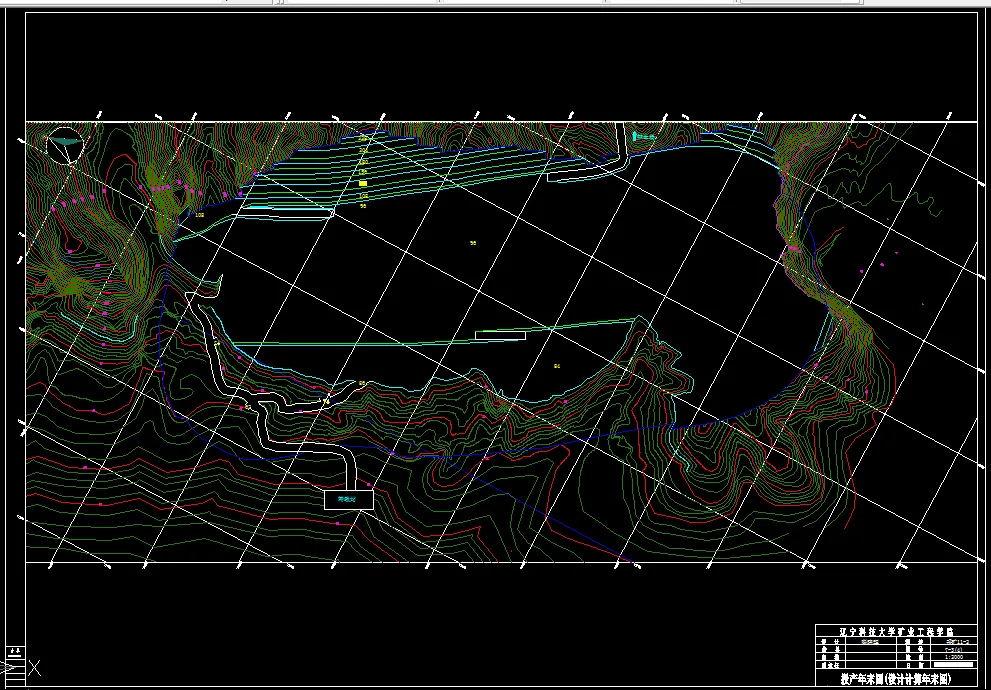Click the UCS X axis icon
The image size is (991, 690).
click(x=35, y=668)
